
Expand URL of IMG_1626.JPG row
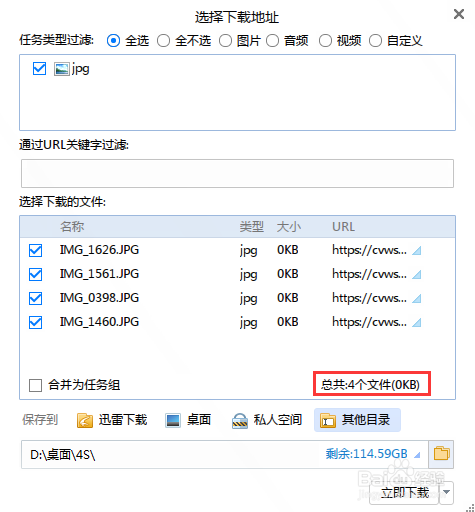tap(417, 251)
